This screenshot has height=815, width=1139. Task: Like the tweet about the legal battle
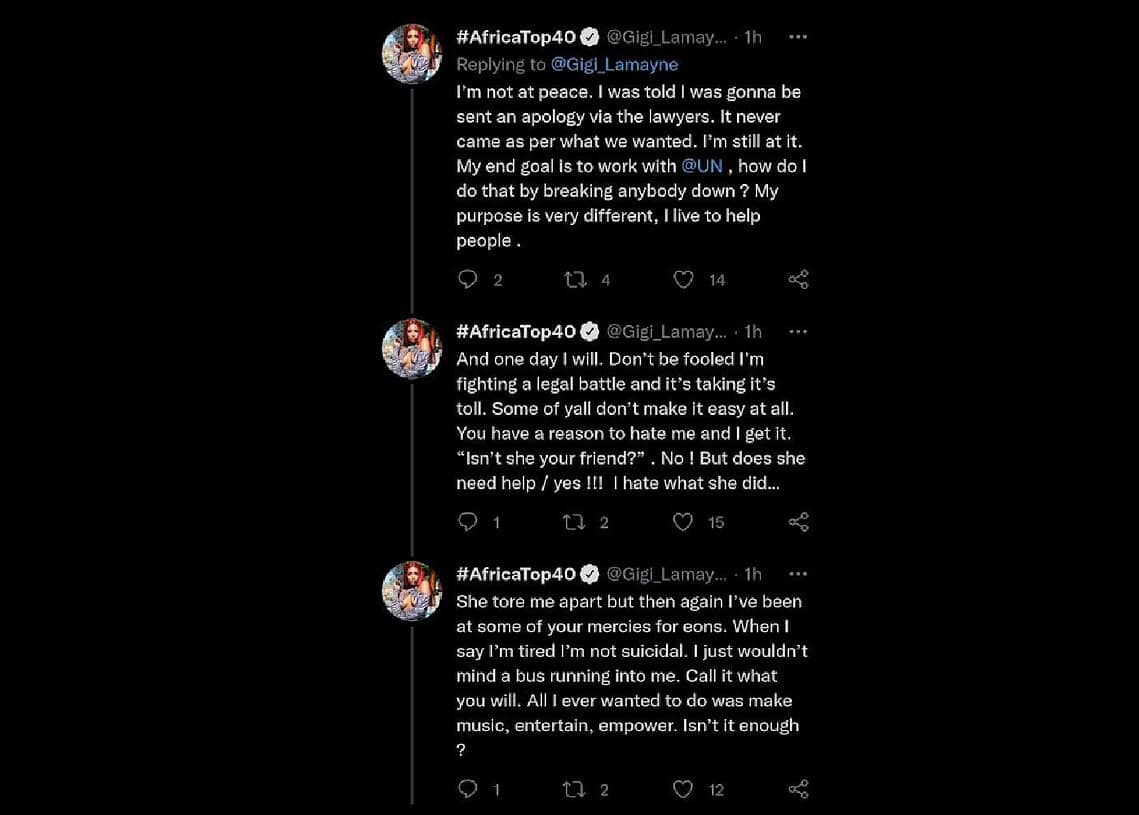(x=683, y=522)
